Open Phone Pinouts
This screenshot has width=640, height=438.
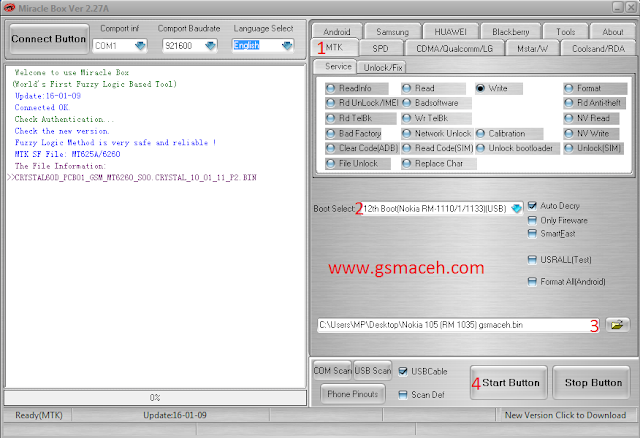point(353,394)
